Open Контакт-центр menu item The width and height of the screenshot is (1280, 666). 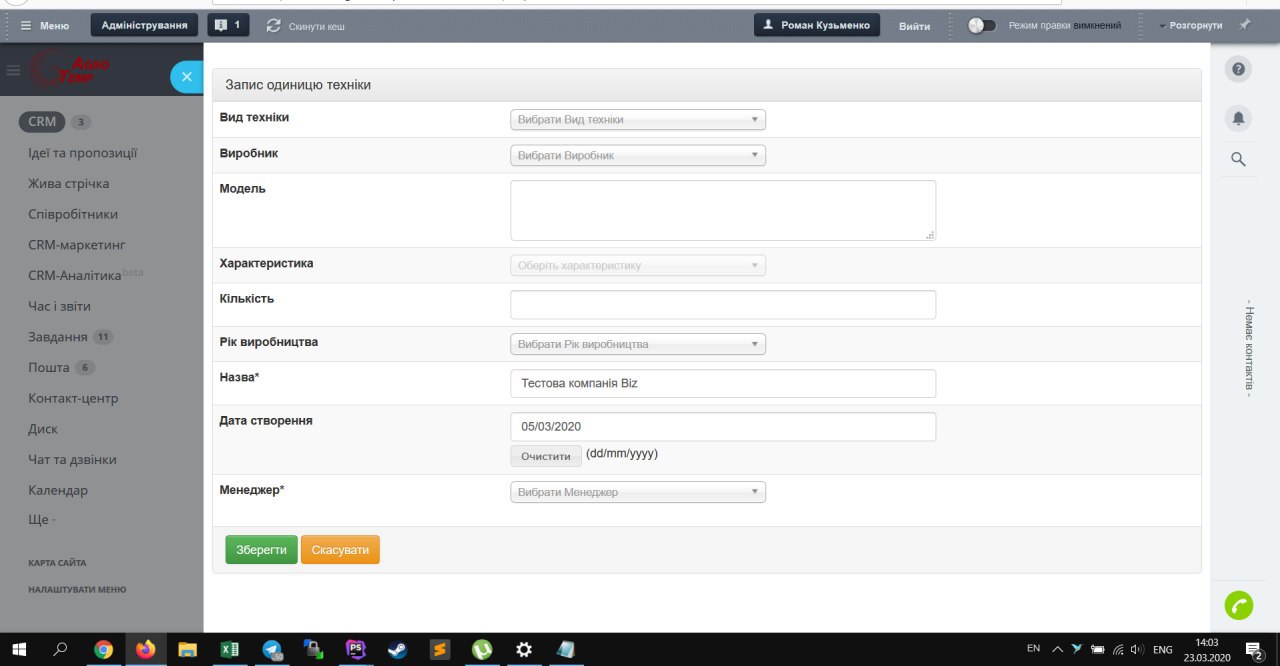[73, 398]
